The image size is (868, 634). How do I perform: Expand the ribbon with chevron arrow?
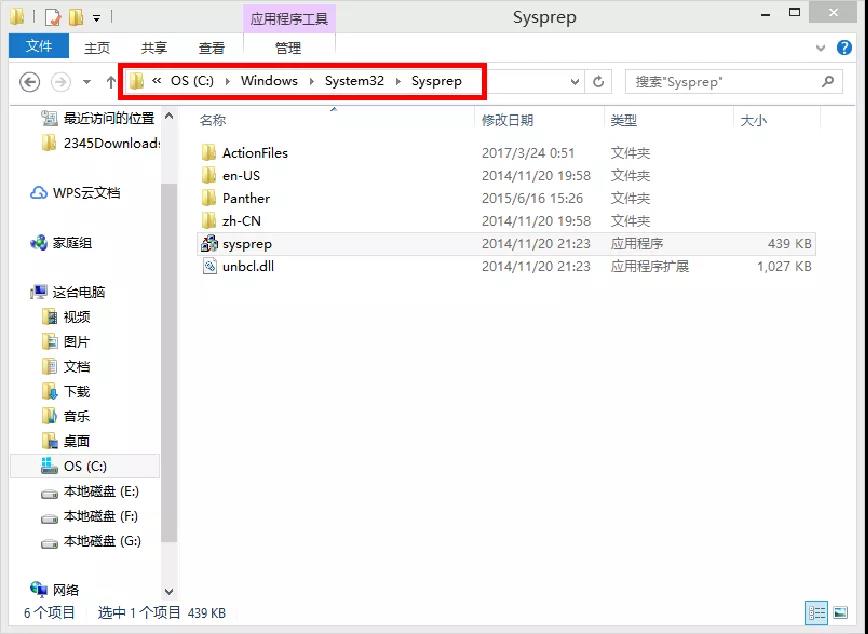[823, 47]
